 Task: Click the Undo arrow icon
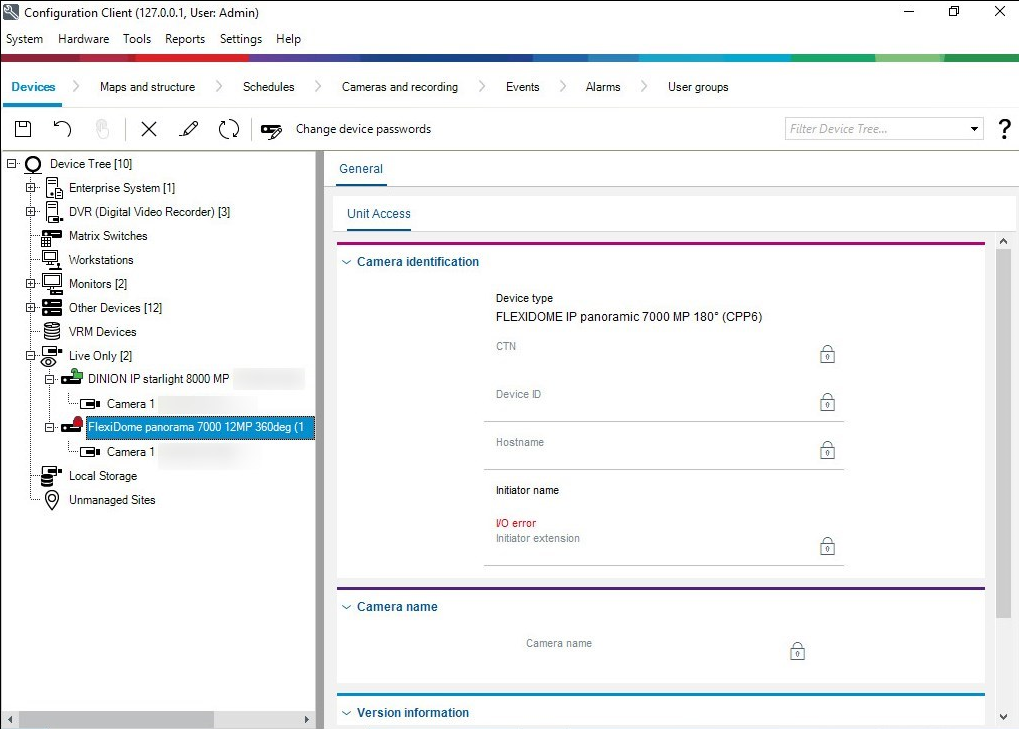click(x=62, y=129)
